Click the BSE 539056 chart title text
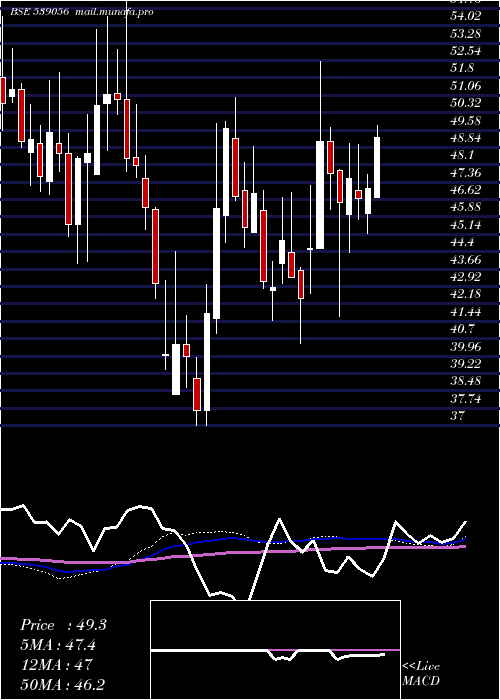Image resolution: width=500 pixels, height=700 pixels. [39, 12]
